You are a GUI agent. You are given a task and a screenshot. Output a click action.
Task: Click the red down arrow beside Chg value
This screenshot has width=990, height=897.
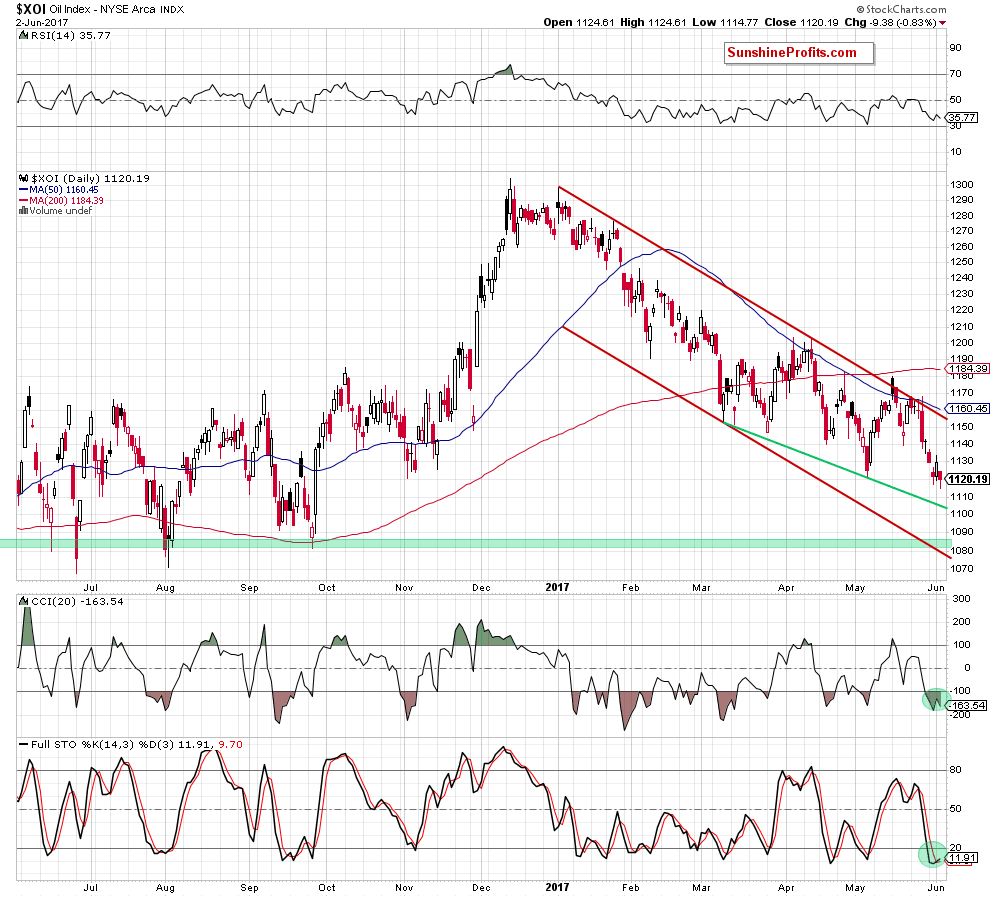point(943,23)
